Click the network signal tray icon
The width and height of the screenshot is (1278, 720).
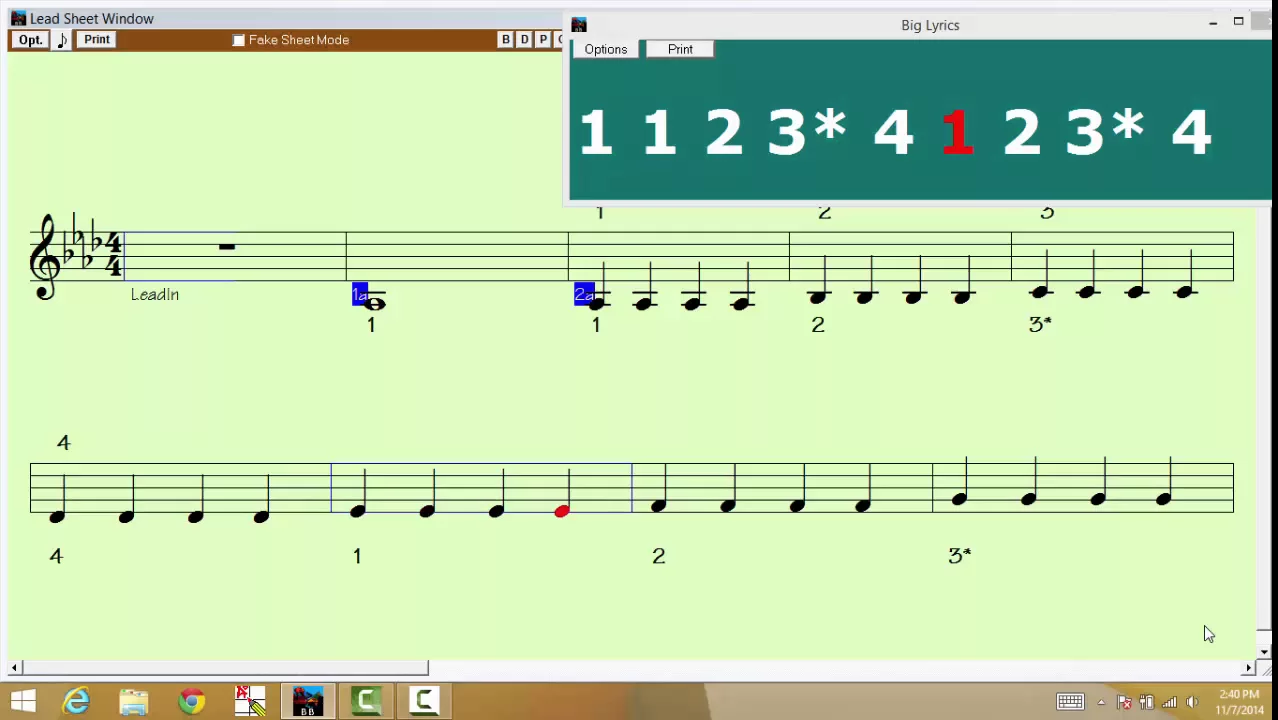point(1169,702)
